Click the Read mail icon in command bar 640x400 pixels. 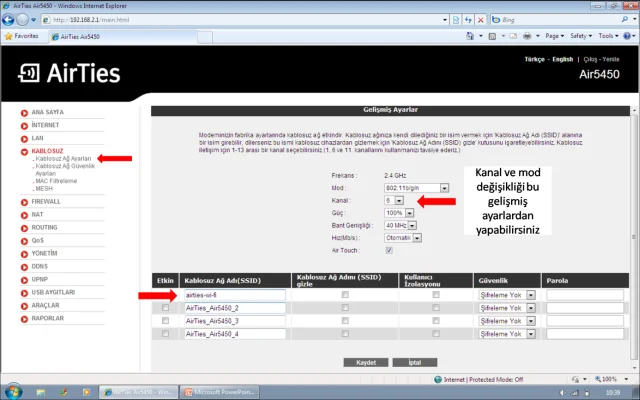pyautogui.click(x=513, y=36)
